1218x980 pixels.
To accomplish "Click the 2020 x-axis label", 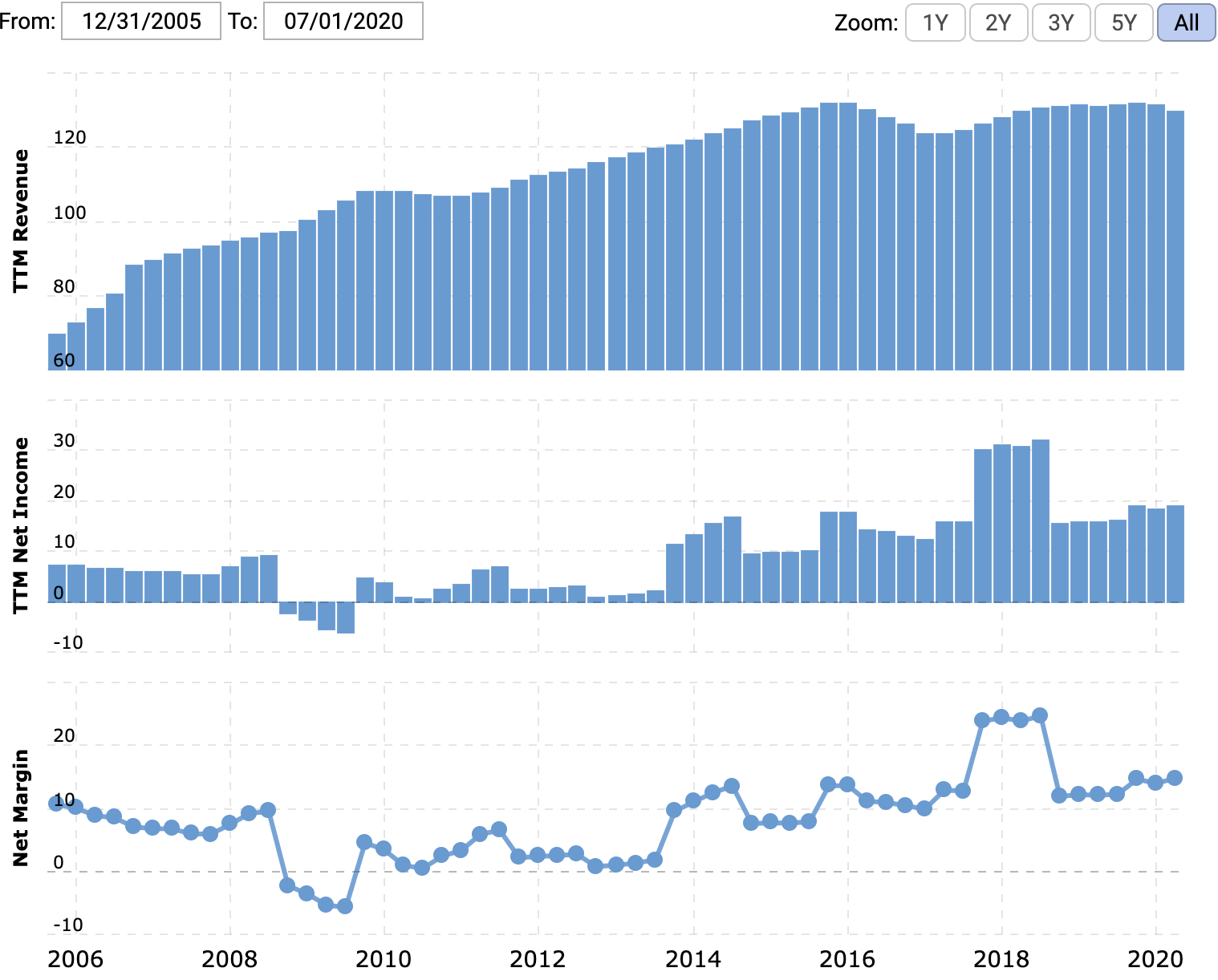I will [1155, 959].
